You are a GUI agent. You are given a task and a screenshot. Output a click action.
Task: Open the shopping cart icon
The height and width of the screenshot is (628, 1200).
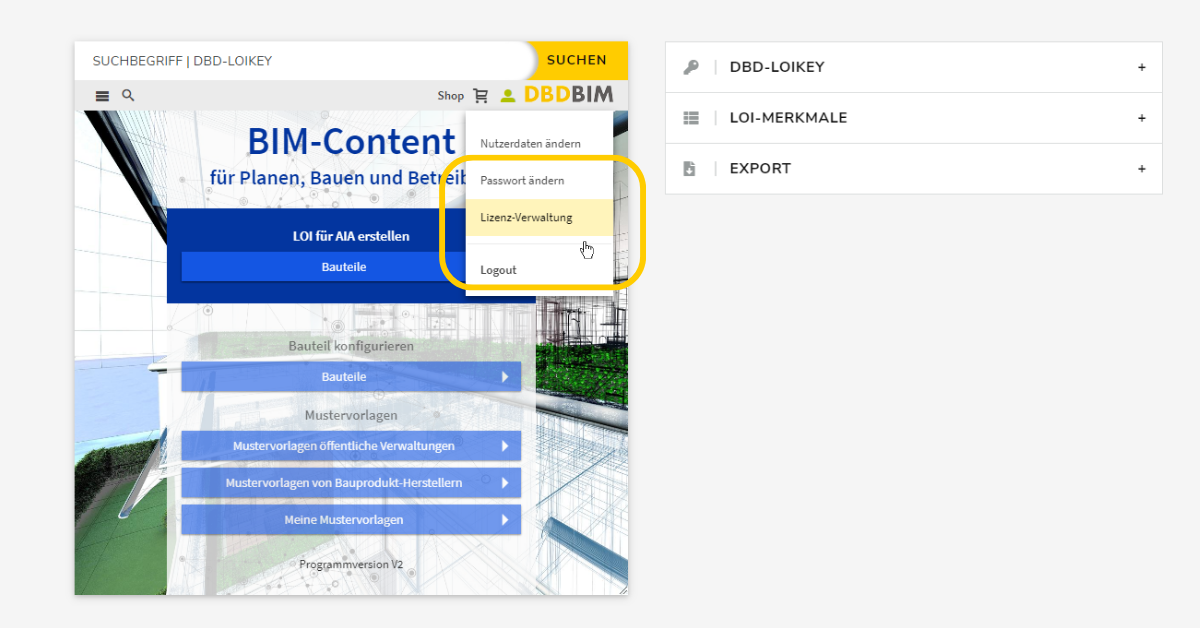[481, 96]
